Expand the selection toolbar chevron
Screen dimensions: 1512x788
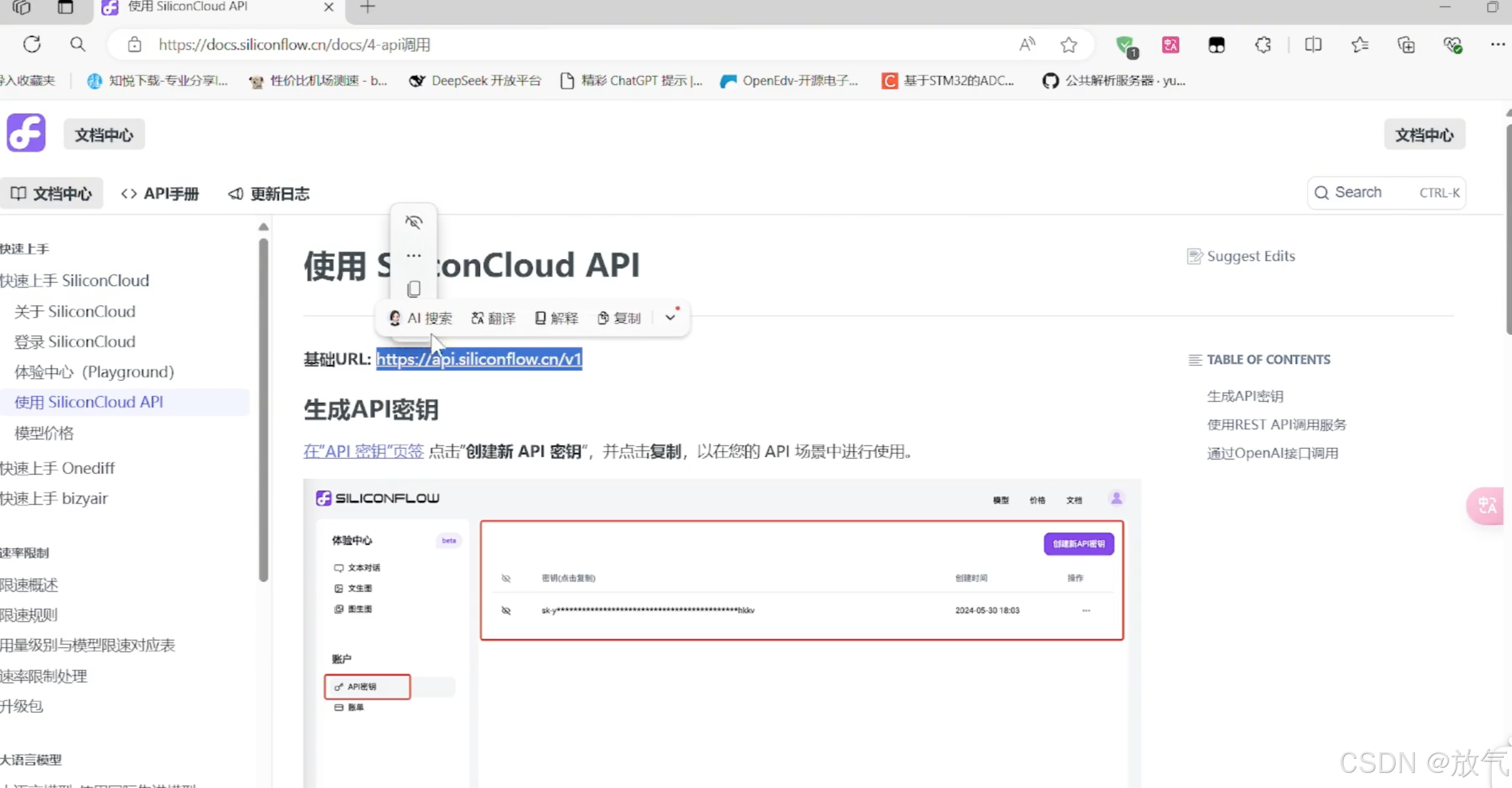coord(671,317)
